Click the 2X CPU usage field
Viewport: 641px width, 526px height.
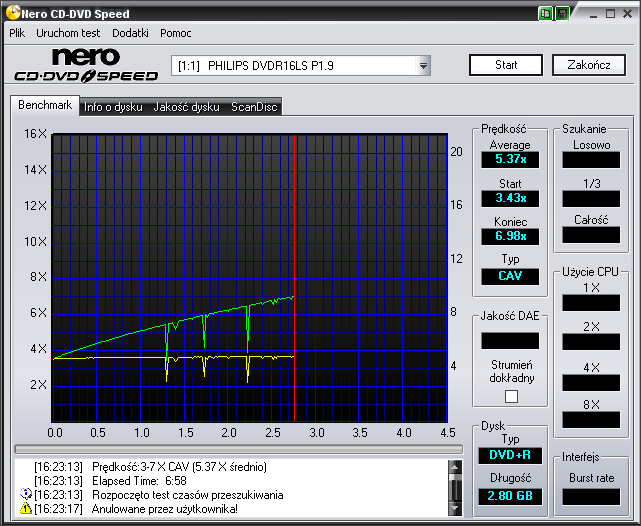click(x=591, y=342)
